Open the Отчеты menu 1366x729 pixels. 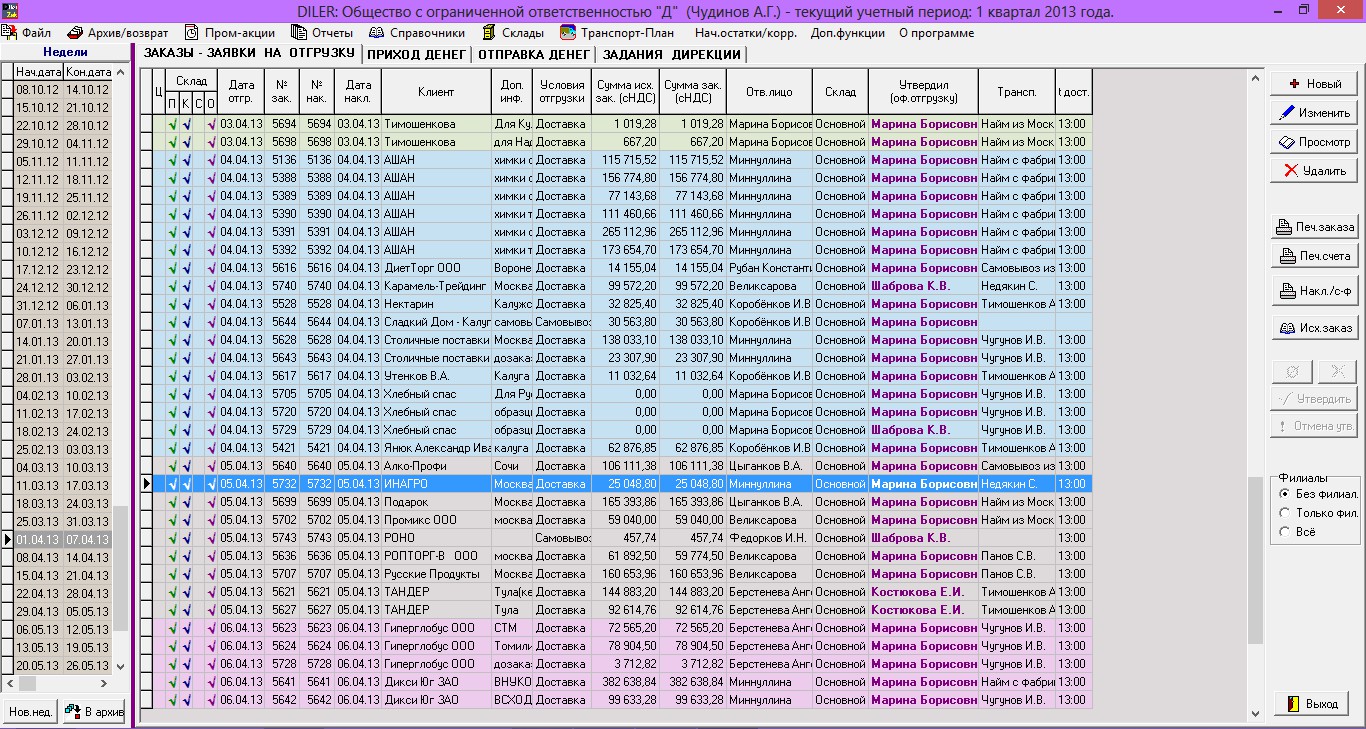click(322, 32)
